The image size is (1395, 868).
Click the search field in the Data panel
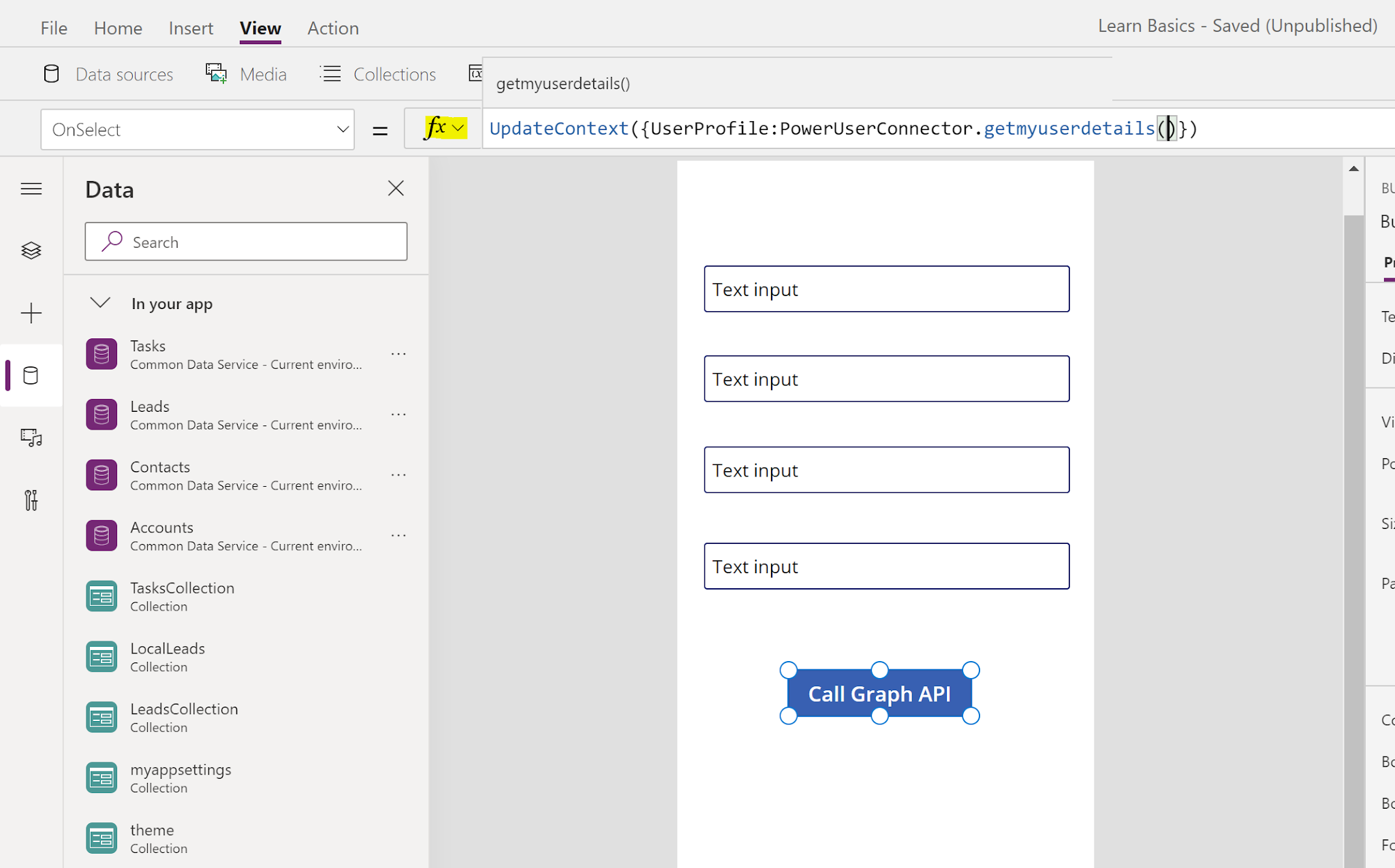point(245,242)
